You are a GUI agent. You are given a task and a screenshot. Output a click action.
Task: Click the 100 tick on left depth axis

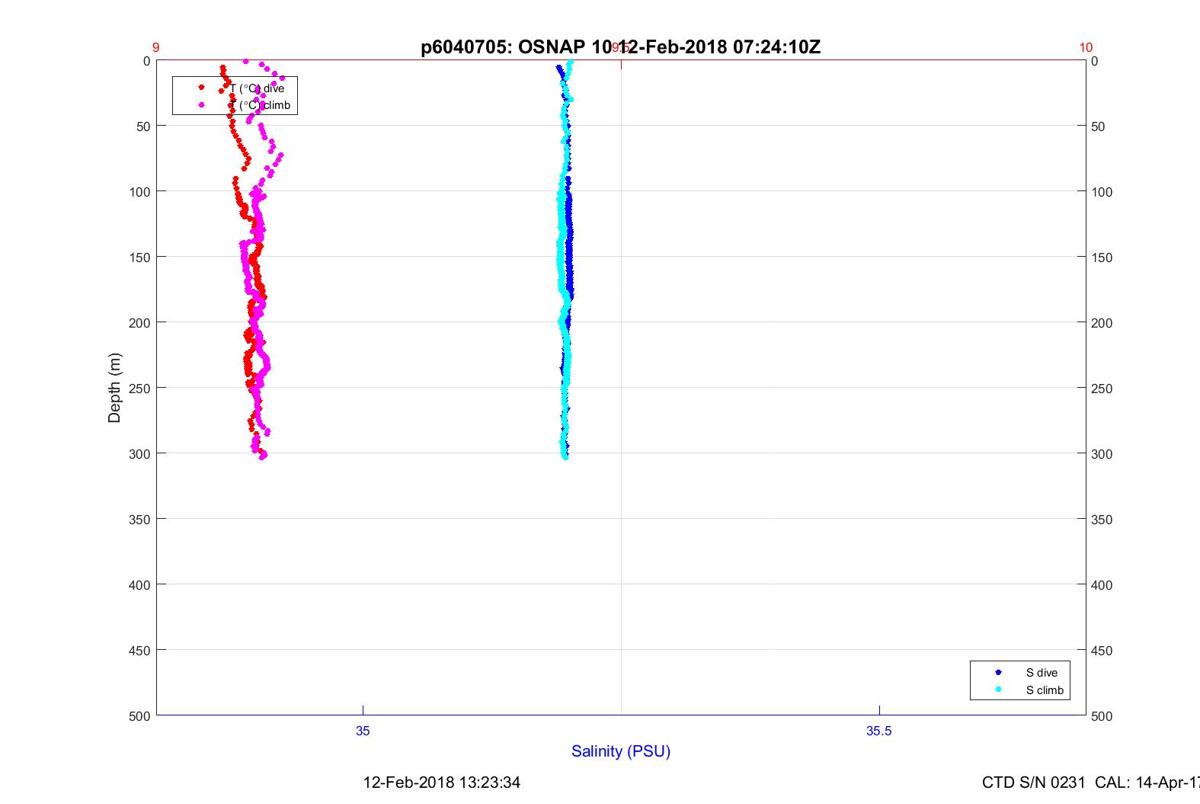coord(139,191)
